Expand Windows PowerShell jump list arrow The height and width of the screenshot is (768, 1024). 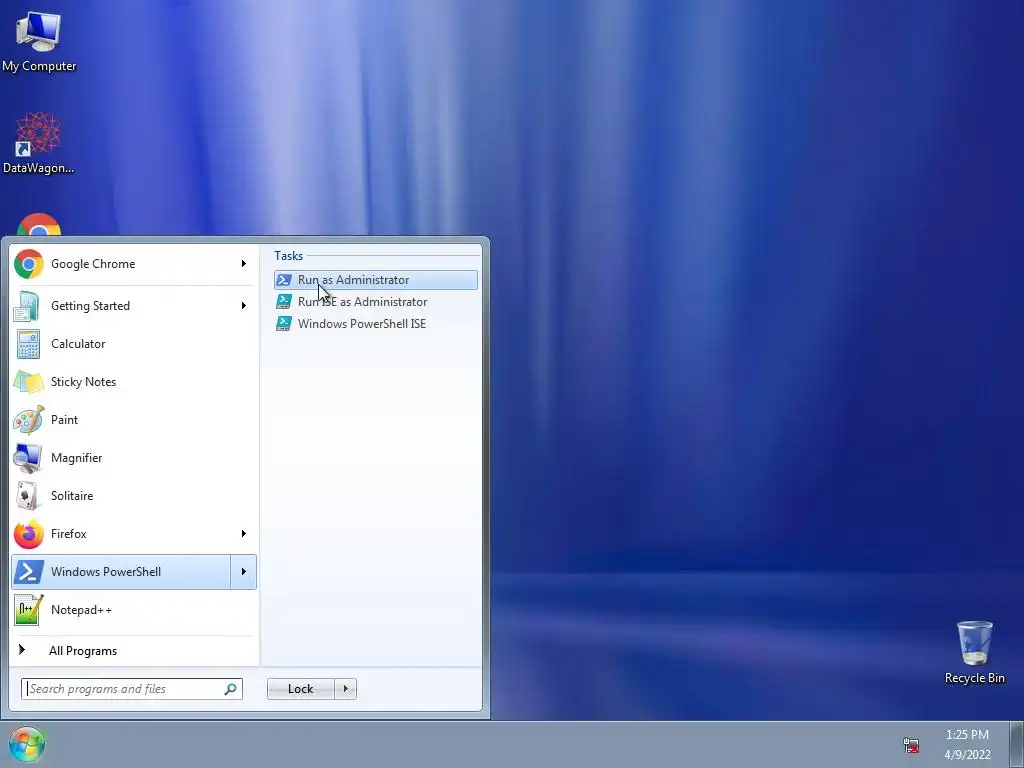point(244,572)
